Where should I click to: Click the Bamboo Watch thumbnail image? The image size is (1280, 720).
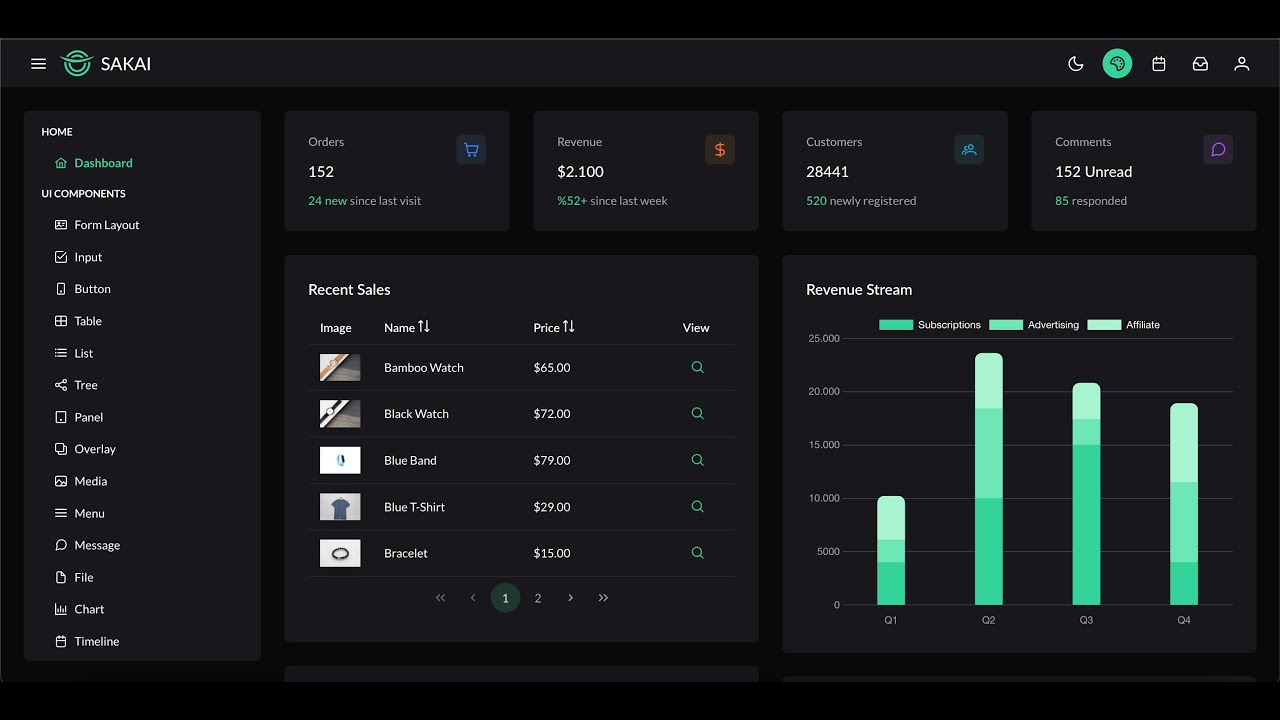[340, 367]
